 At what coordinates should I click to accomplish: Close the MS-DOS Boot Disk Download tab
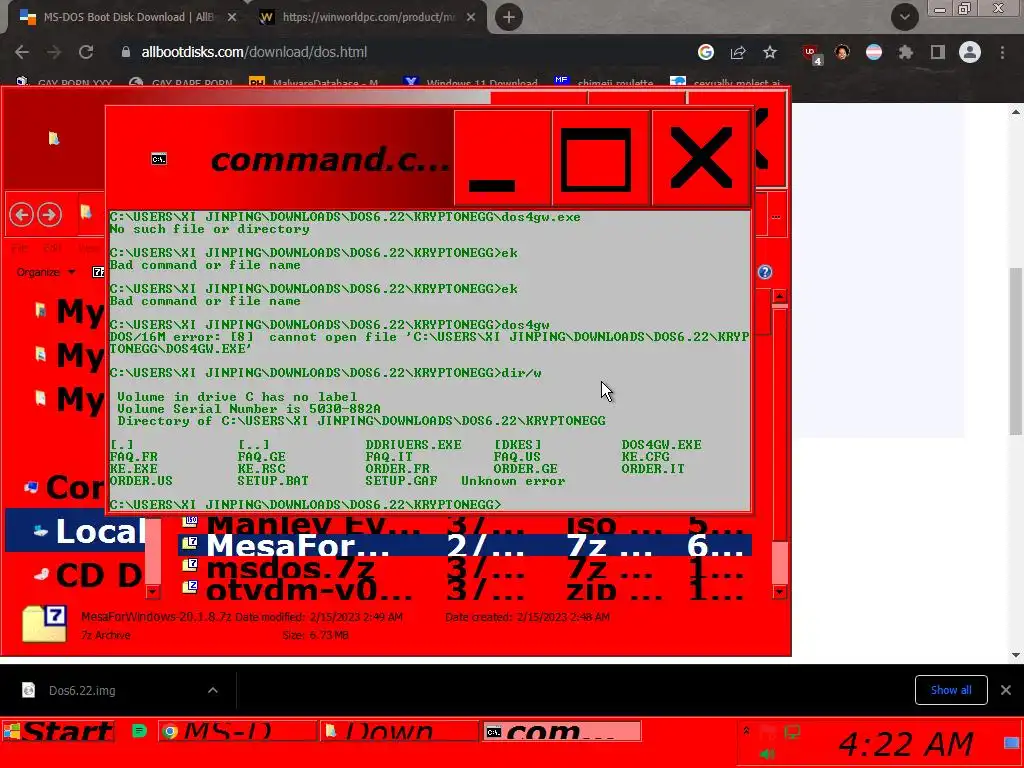point(232,17)
